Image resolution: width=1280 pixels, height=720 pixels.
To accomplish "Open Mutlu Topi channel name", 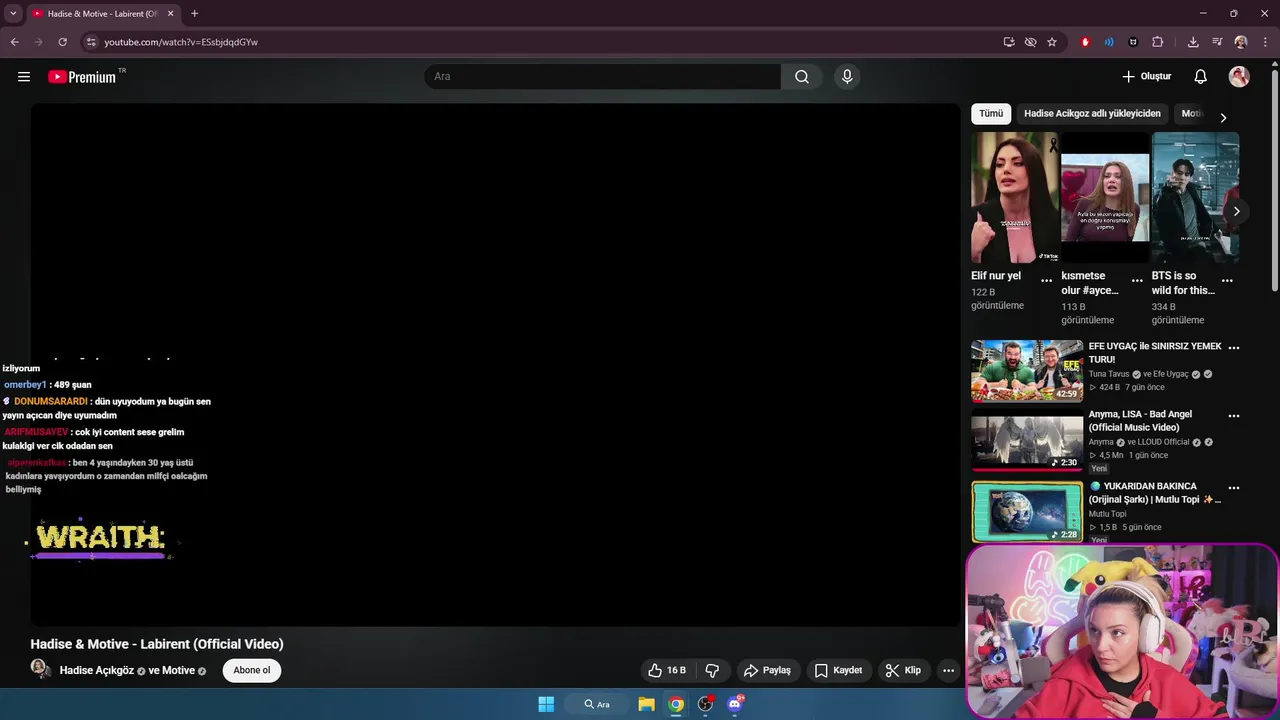I will tap(1108, 514).
